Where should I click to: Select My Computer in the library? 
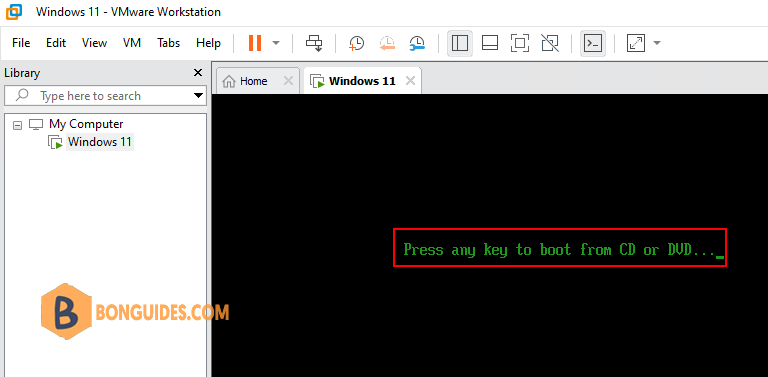click(86, 124)
